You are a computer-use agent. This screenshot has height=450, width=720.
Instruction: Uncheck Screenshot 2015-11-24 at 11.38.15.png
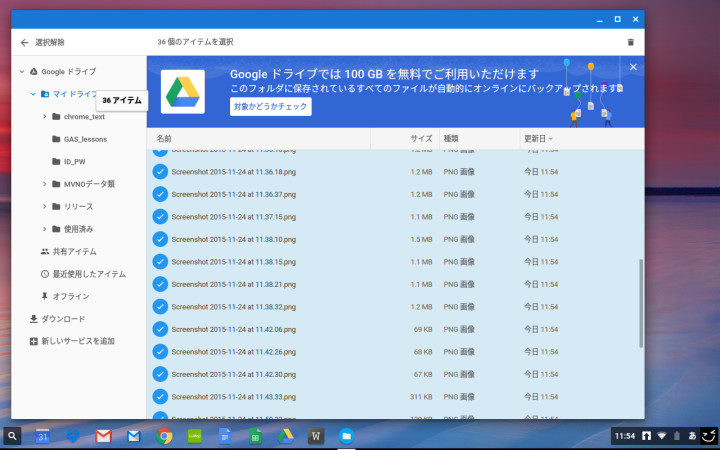pyautogui.click(x=160, y=262)
